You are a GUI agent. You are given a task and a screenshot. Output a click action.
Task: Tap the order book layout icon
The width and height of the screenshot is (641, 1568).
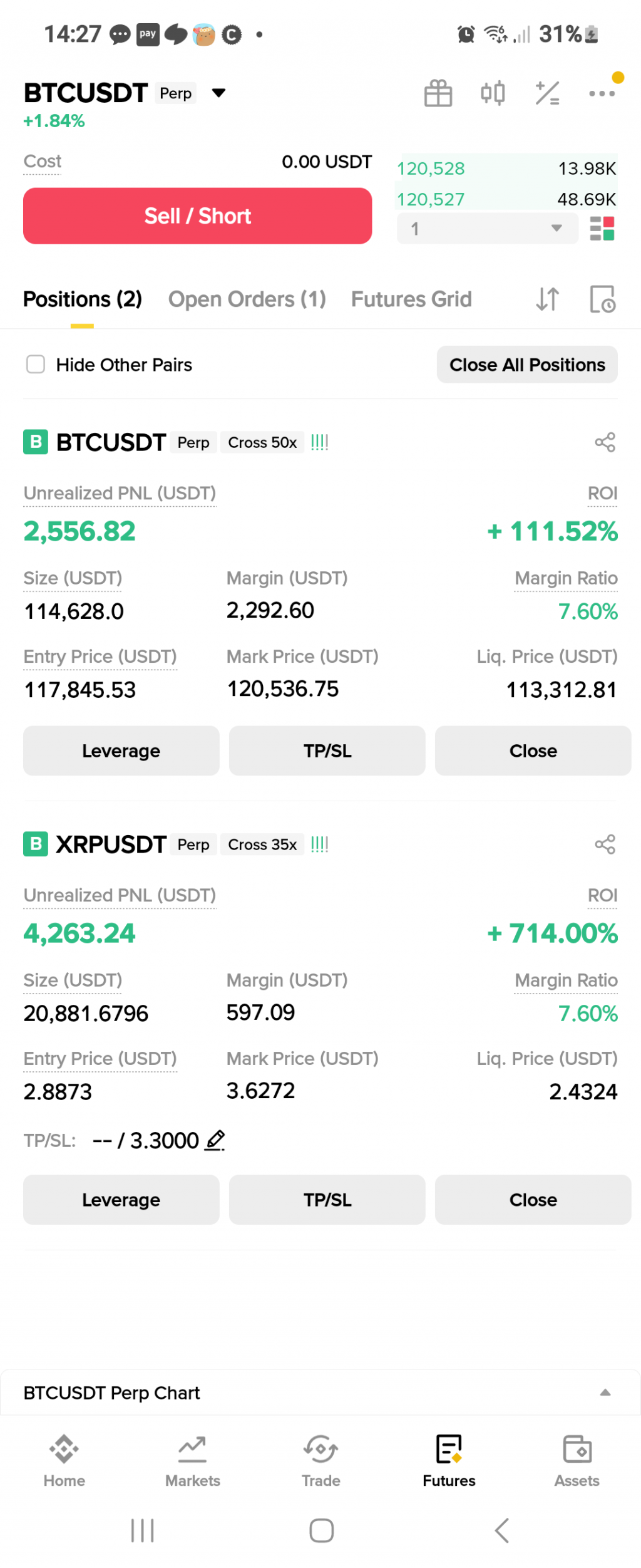coord(602,229)
